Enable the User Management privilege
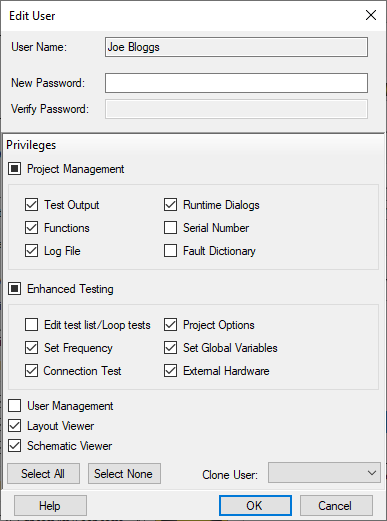The image size is (387, 521). (x=15, y=406)
